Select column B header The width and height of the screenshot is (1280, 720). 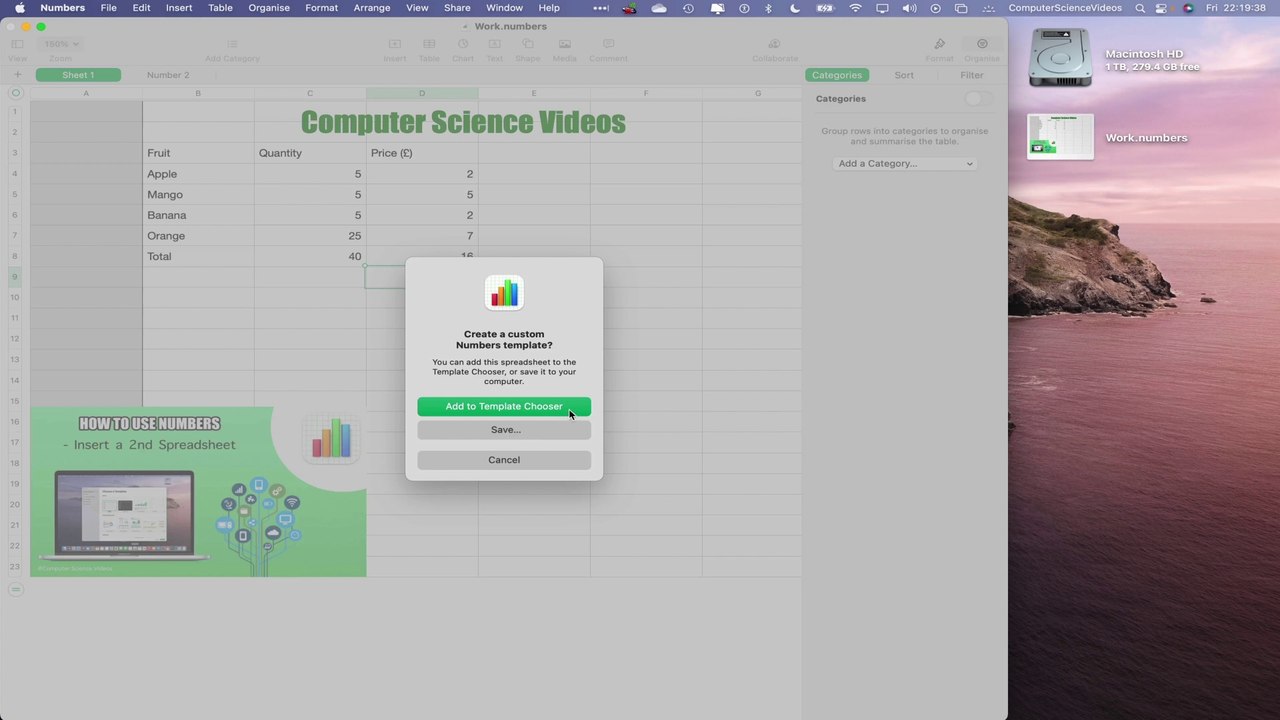[x=198, y=93]
